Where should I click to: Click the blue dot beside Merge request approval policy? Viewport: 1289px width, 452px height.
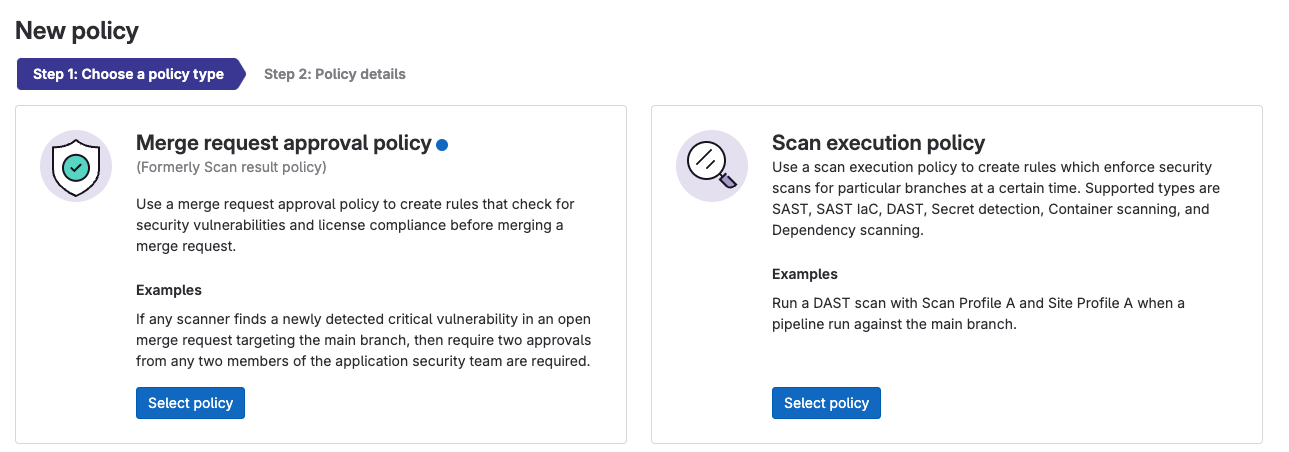[442, 145]
